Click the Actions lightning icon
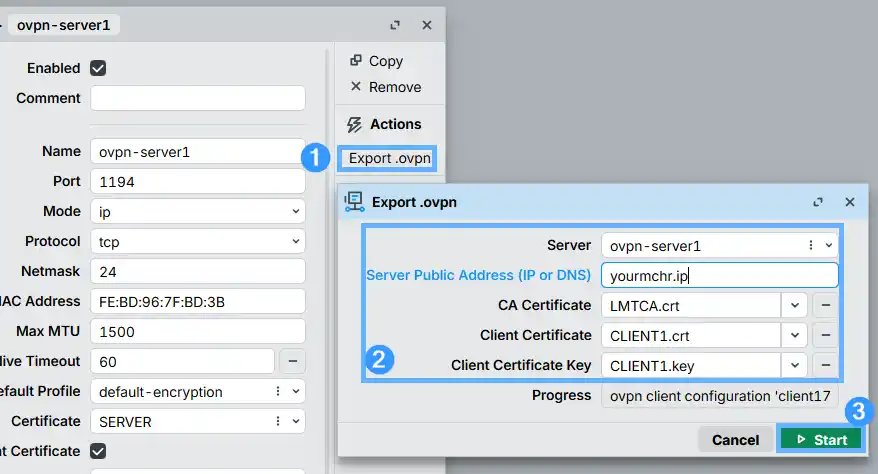The image size is (878, 474). (x=354, y=124)
